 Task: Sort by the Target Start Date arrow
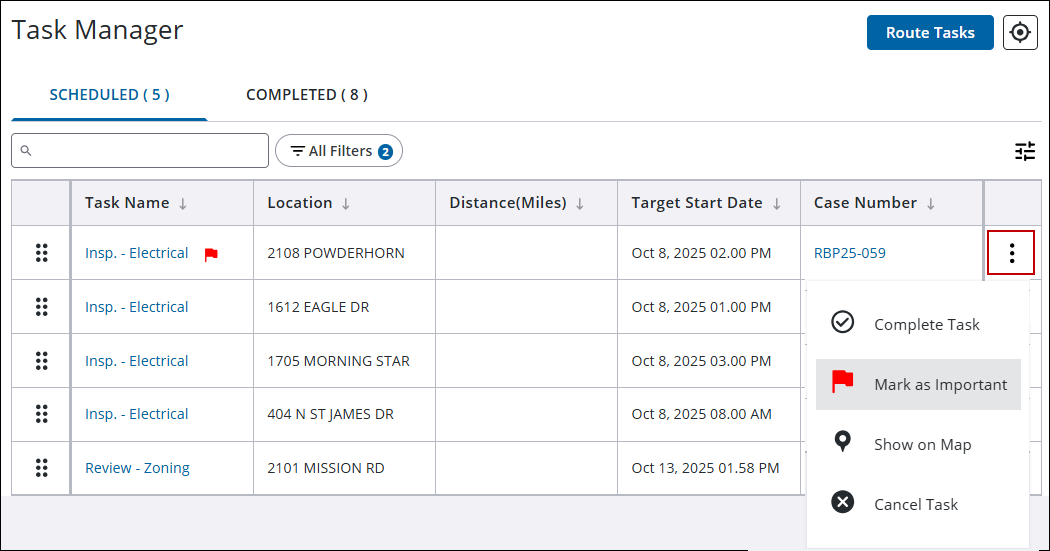click(776, 203)
